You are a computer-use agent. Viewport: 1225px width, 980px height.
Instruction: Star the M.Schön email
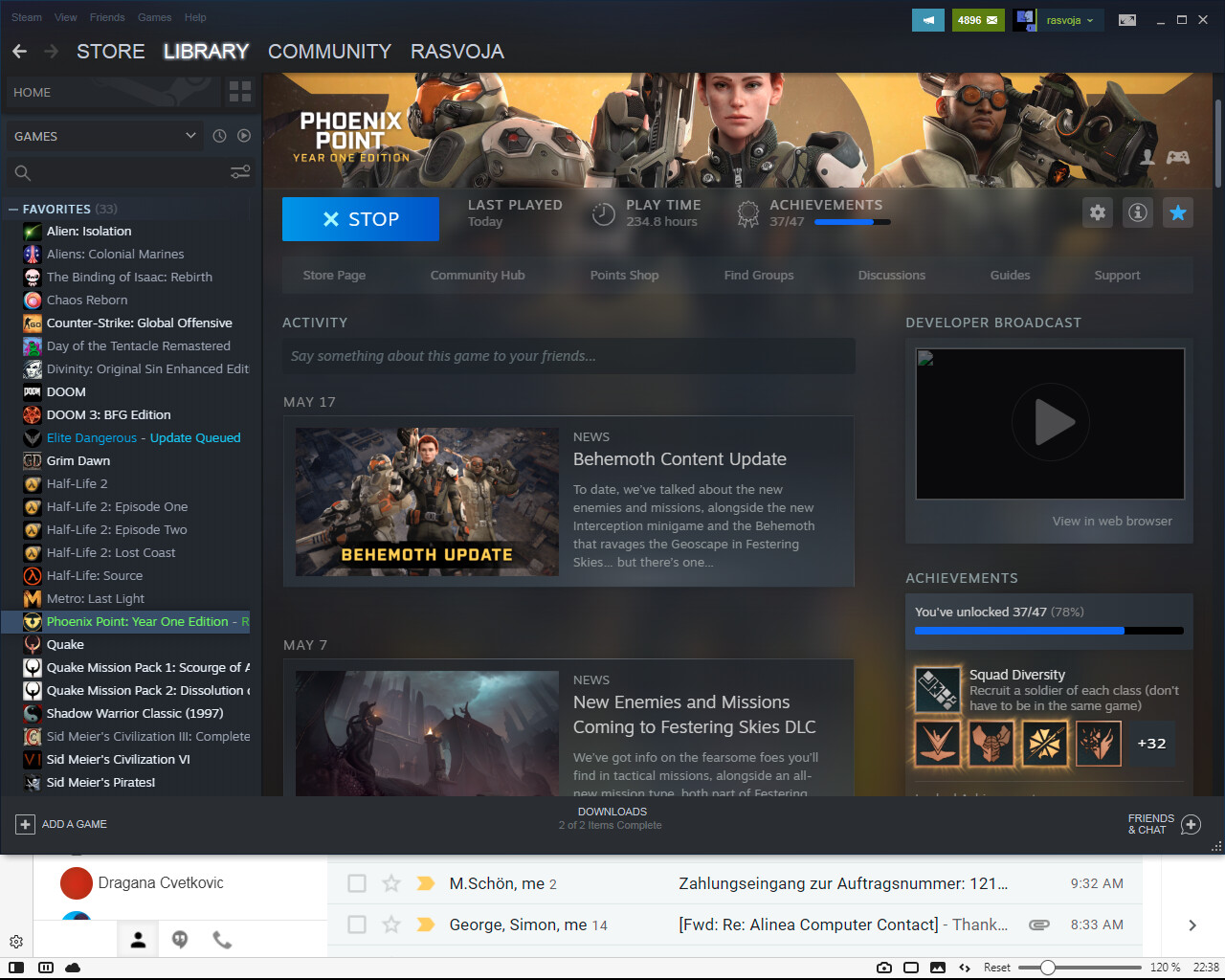[x=391, y=883]
